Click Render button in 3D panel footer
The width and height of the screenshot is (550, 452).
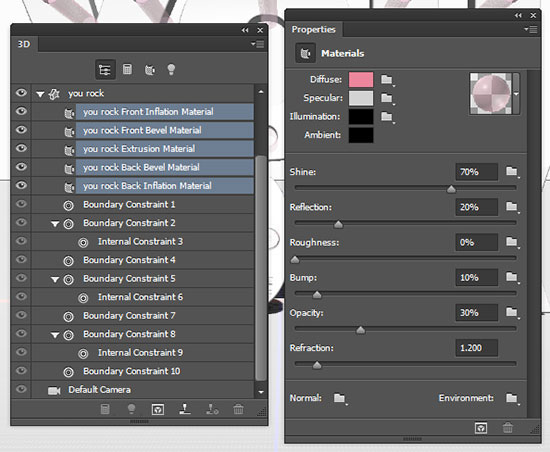click(x=158, y=409)
